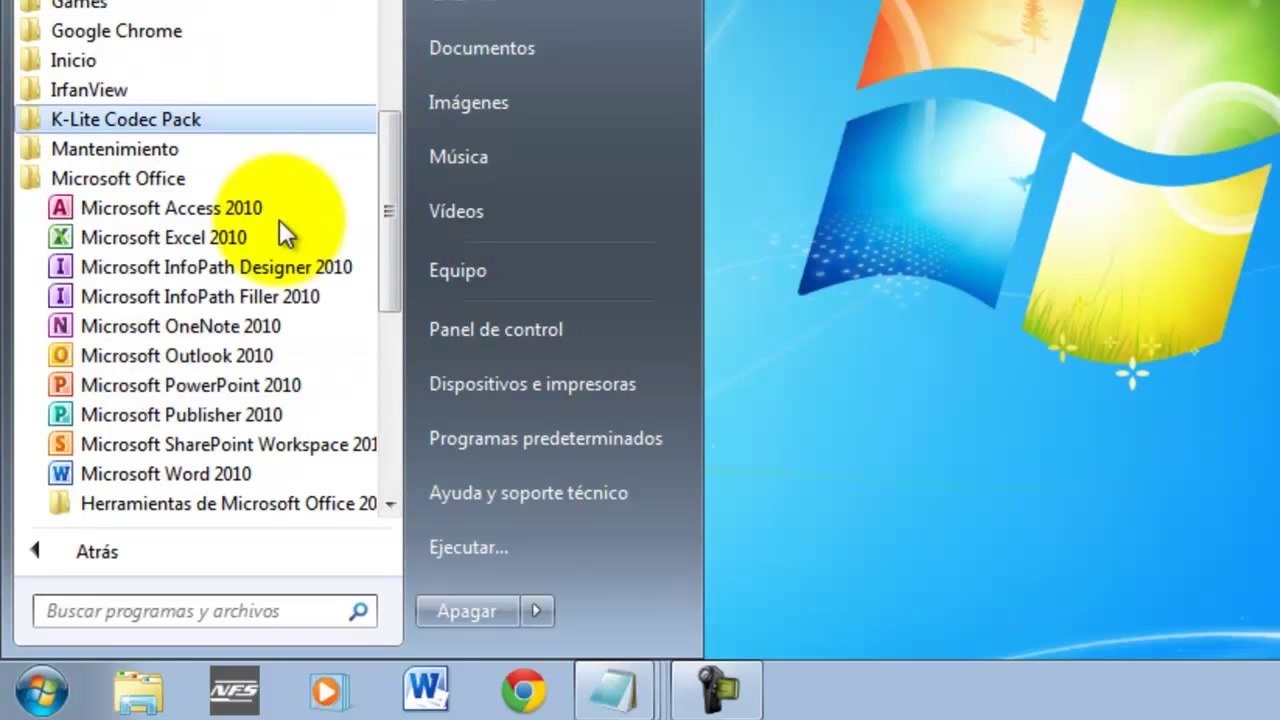Open Google Chrome from the taskbar
The image size is (1280, 720).
coord(523,692)
